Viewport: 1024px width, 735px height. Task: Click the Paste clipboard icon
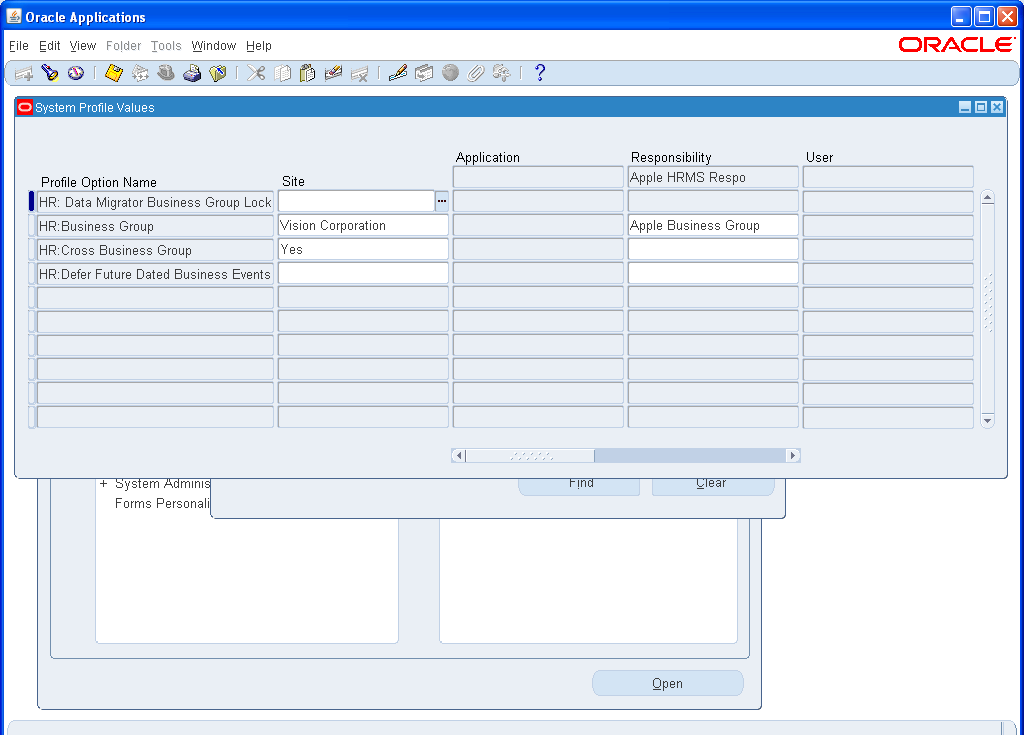pos(308,72)
